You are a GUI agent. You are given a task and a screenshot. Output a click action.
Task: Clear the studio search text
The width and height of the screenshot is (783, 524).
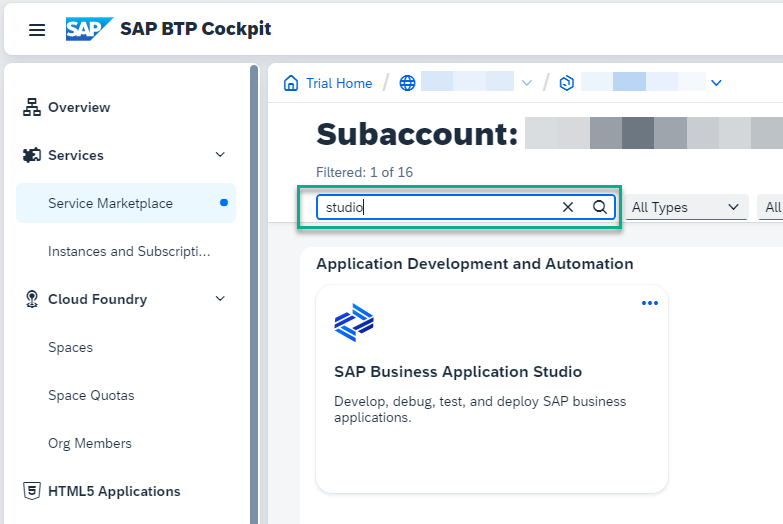click(568, 207)
